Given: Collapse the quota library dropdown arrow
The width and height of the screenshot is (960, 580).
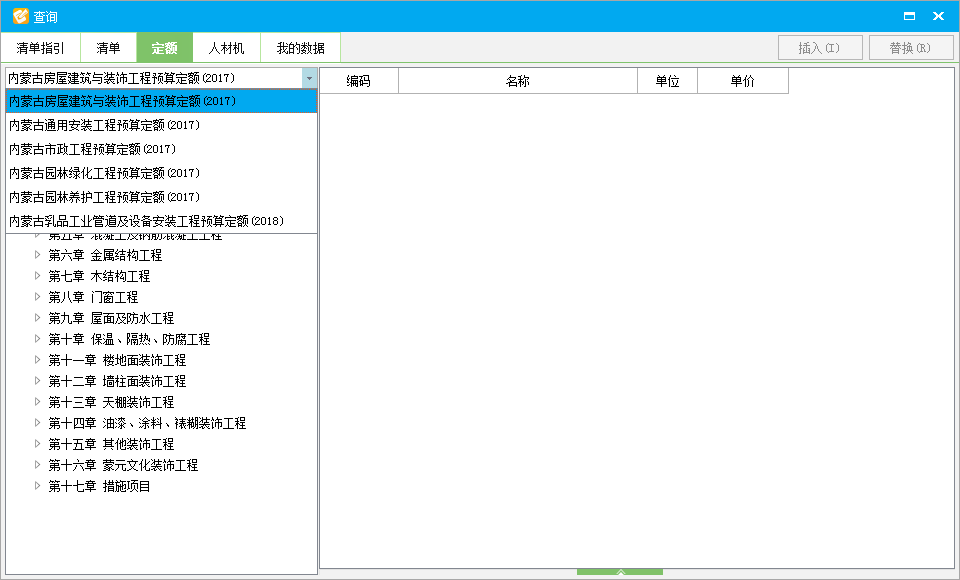Looking at the screenshot, I should coord(309,78).
